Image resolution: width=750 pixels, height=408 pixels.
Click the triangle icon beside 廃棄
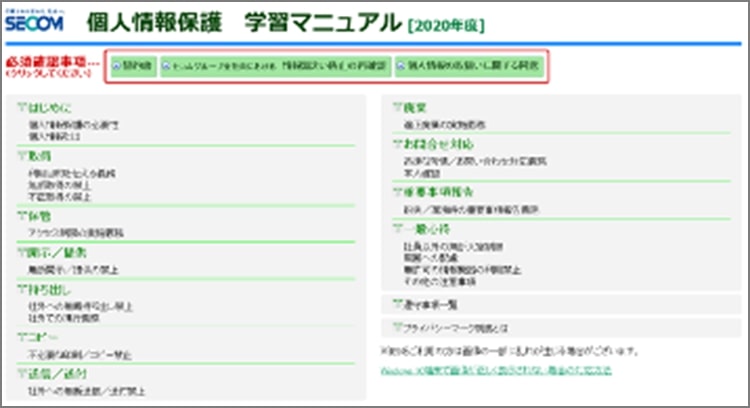(x=397, y=107)
